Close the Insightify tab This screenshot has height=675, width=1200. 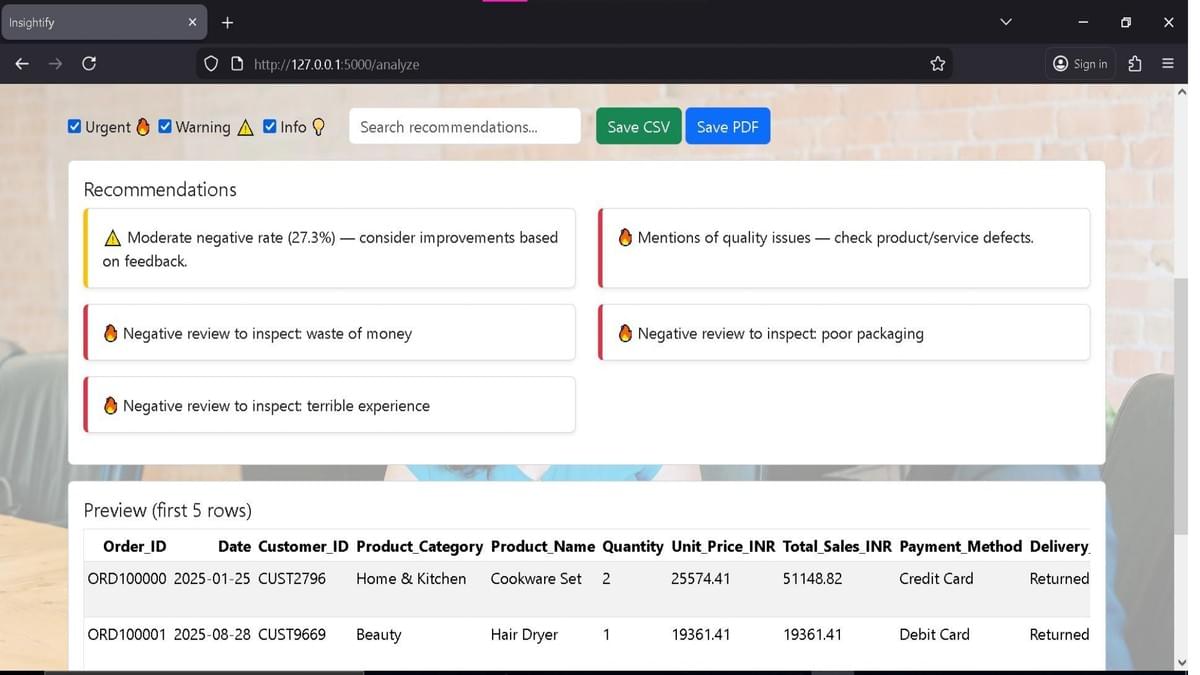[192, 22]
